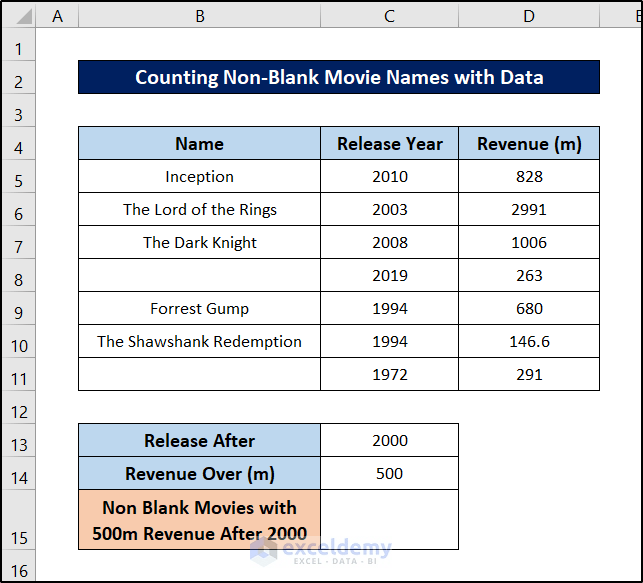Select column D header
This screenshot has width=643, height=583.
[529, 16]
